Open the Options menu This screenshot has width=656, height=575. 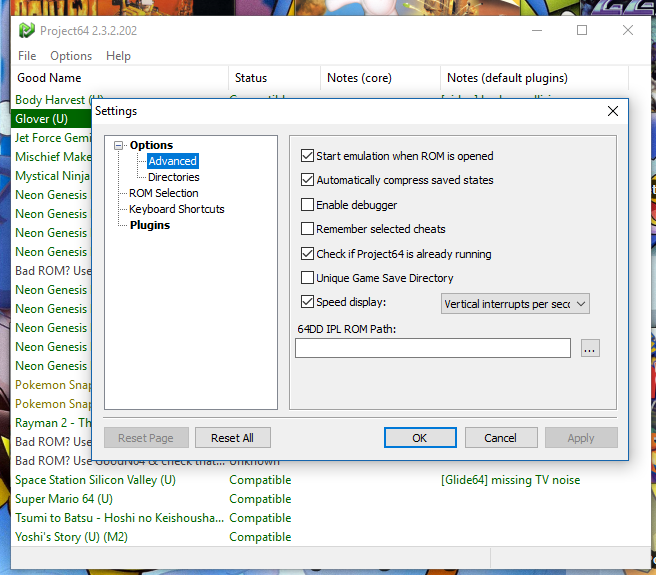coord(71,56)
